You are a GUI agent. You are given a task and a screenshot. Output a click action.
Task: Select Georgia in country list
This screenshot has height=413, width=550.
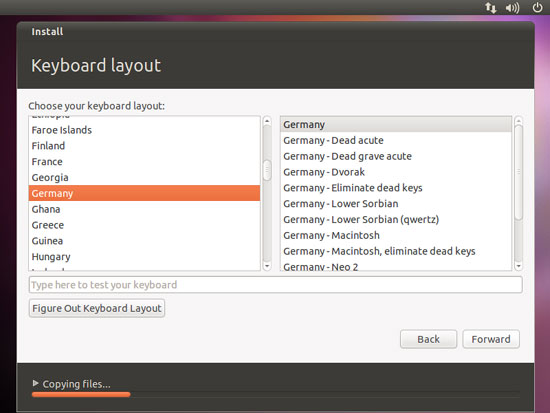144,177
